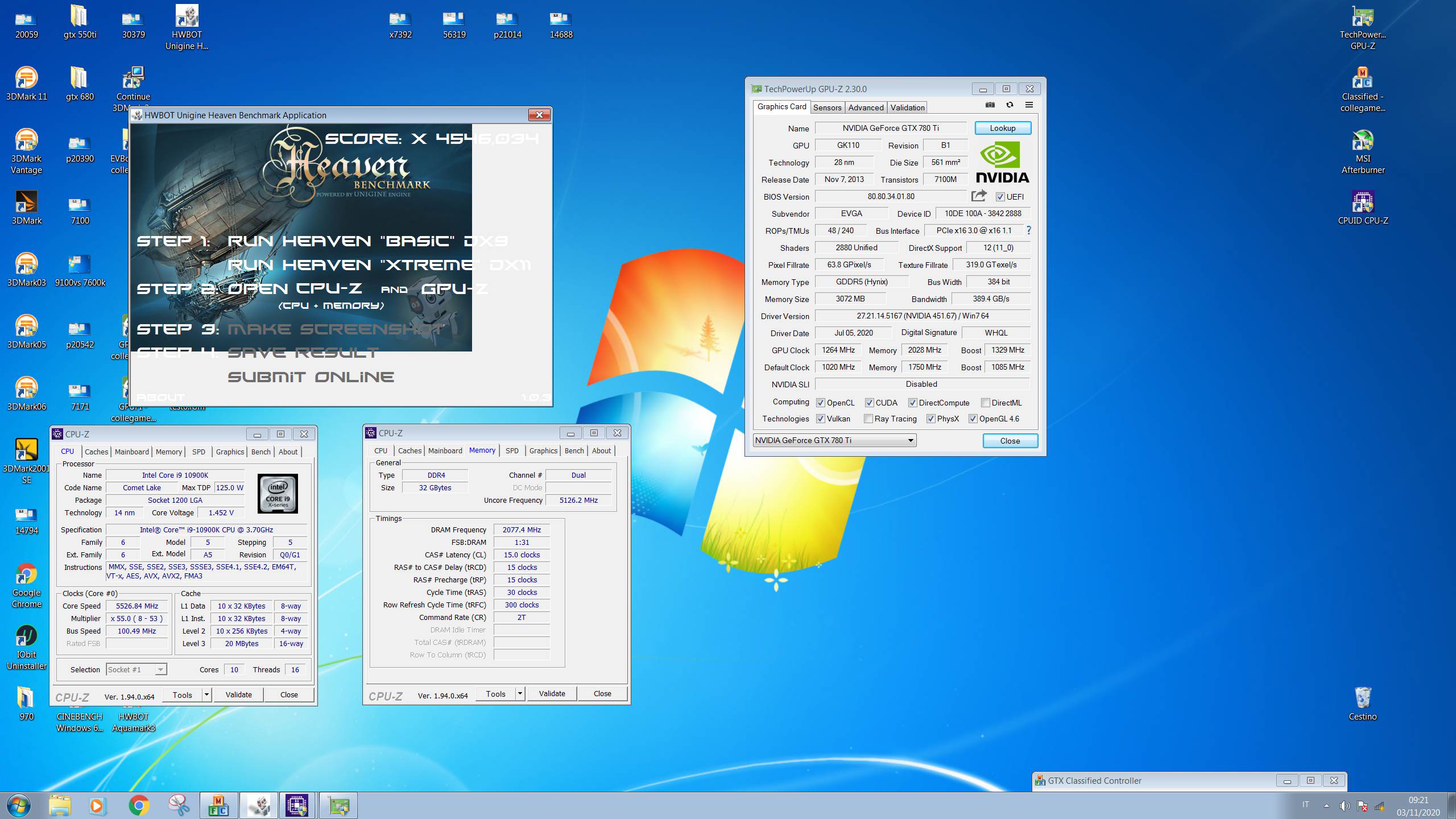1456x819 pixels.
Task: Open Bench tab in left CPU-Z window
Action: pos(260,452)
